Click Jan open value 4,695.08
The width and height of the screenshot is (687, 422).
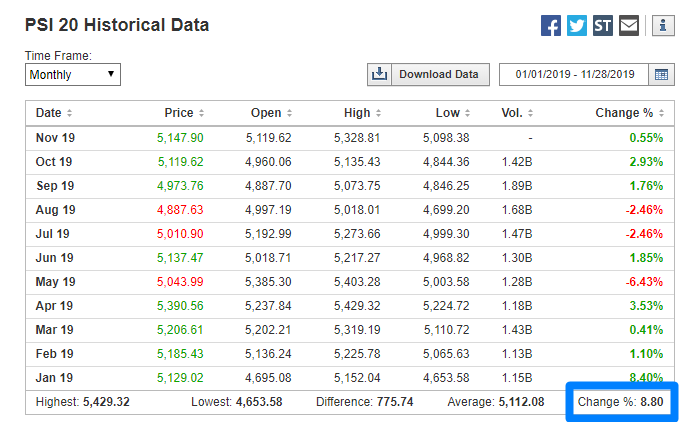pos(268,378)
